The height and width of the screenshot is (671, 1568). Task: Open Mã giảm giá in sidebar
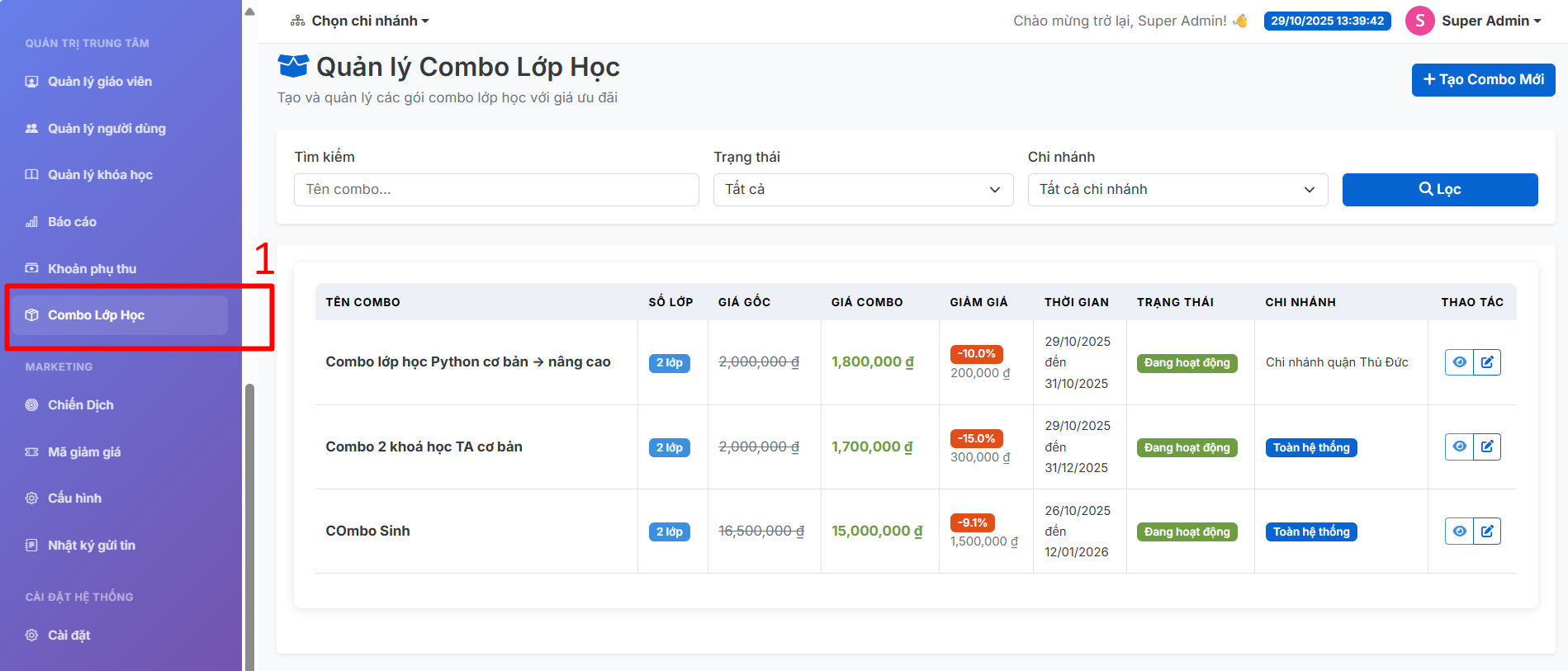83,452
